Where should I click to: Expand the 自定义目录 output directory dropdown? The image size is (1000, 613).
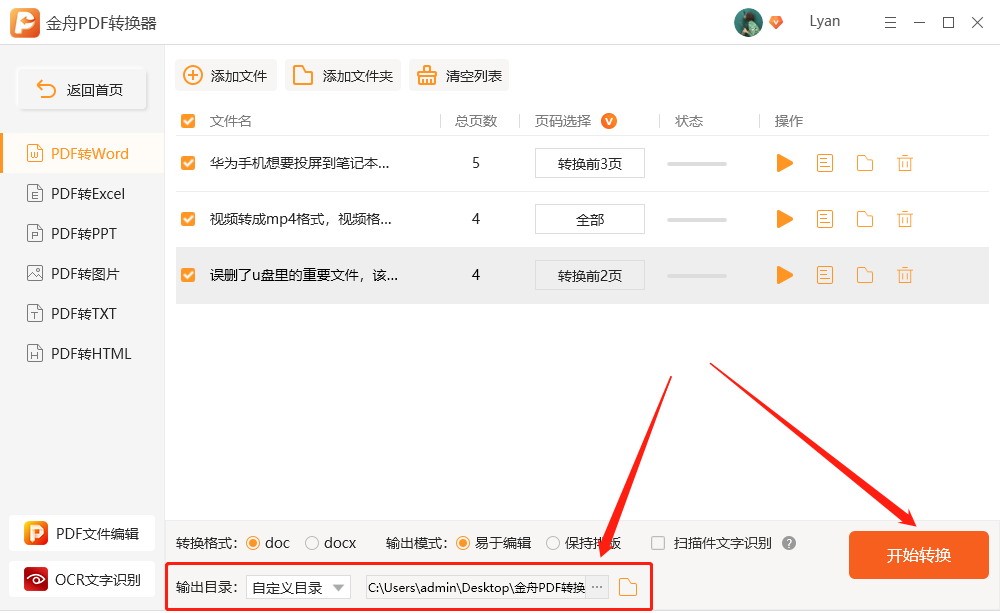[x=298, y=587]
